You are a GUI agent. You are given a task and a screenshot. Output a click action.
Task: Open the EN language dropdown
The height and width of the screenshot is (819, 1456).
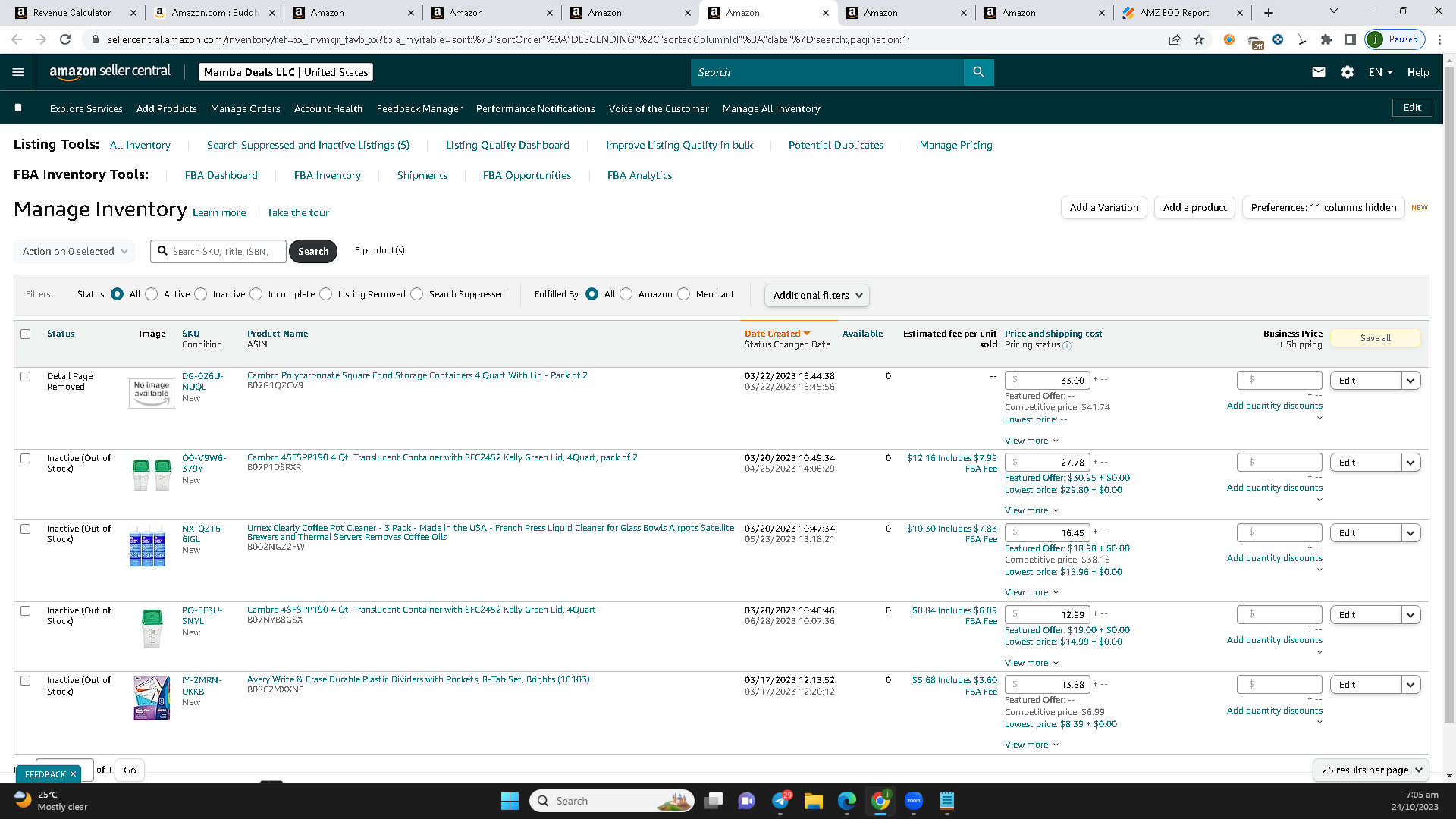click(1380, 72)
